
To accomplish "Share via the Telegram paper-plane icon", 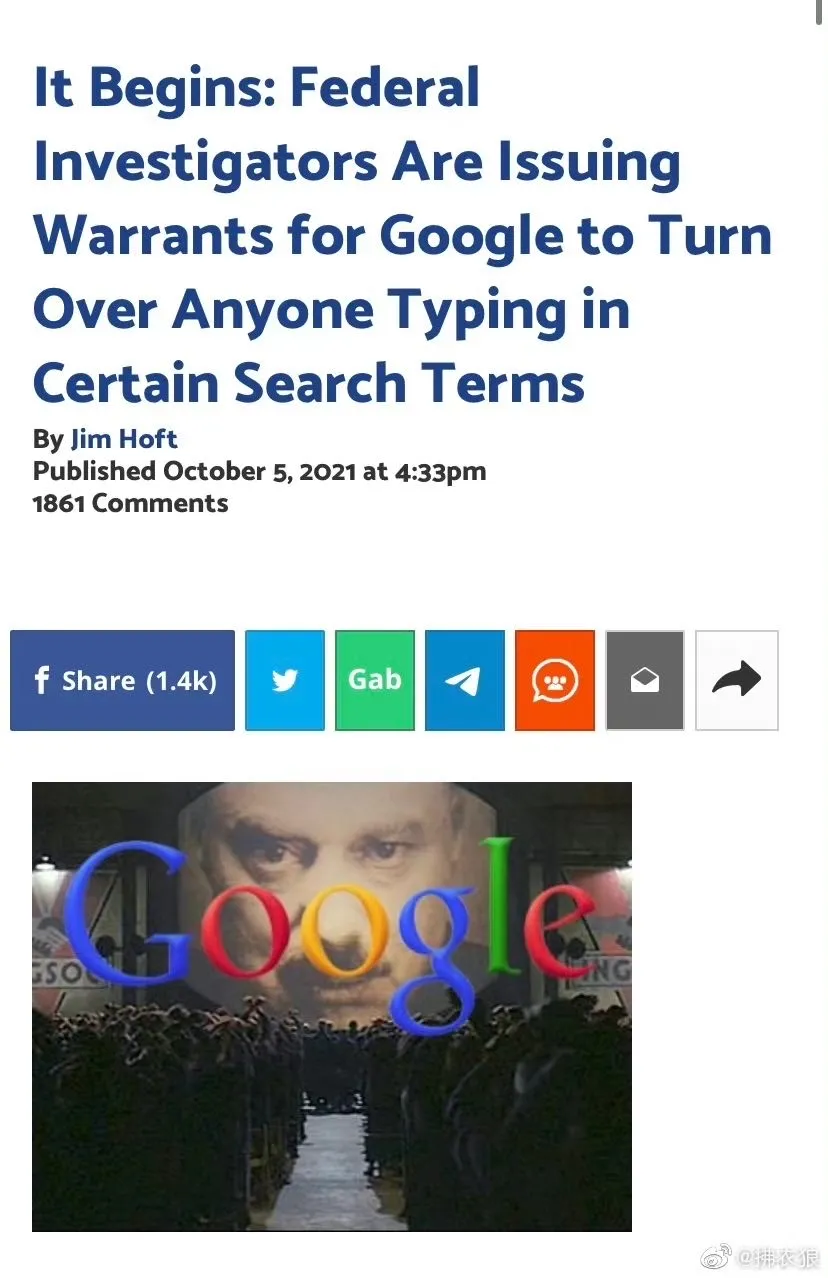I will tap(464, 680).
